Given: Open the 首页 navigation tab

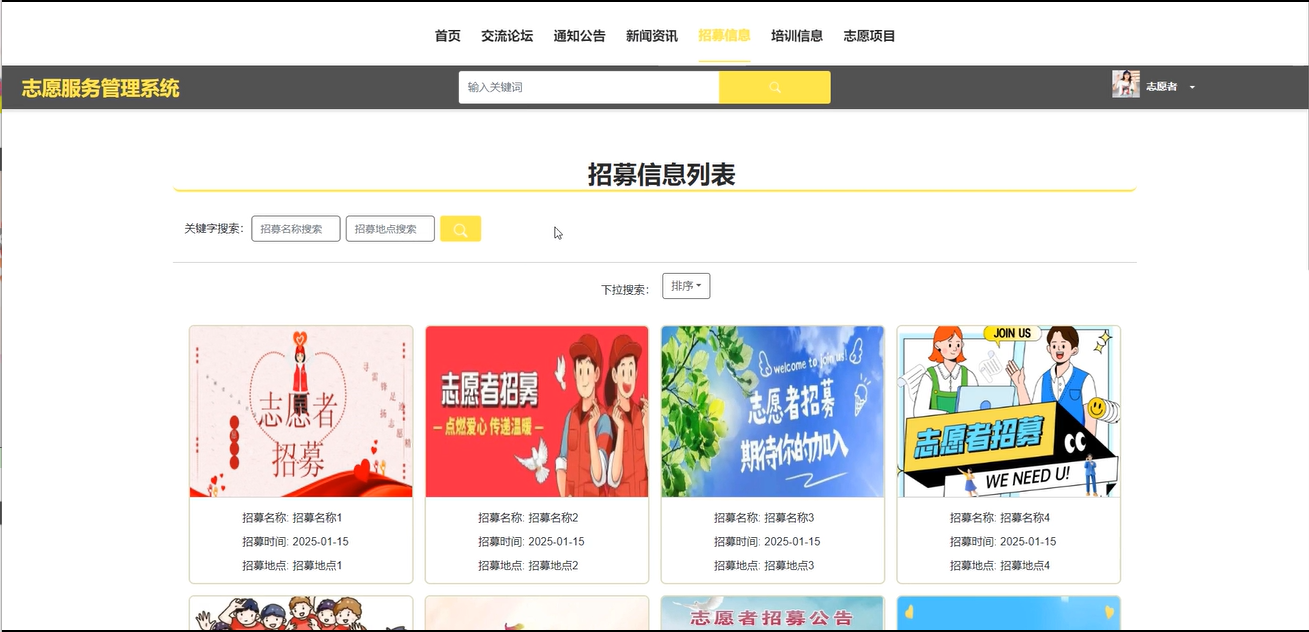Looking at the screenshot, I should 448,36.
